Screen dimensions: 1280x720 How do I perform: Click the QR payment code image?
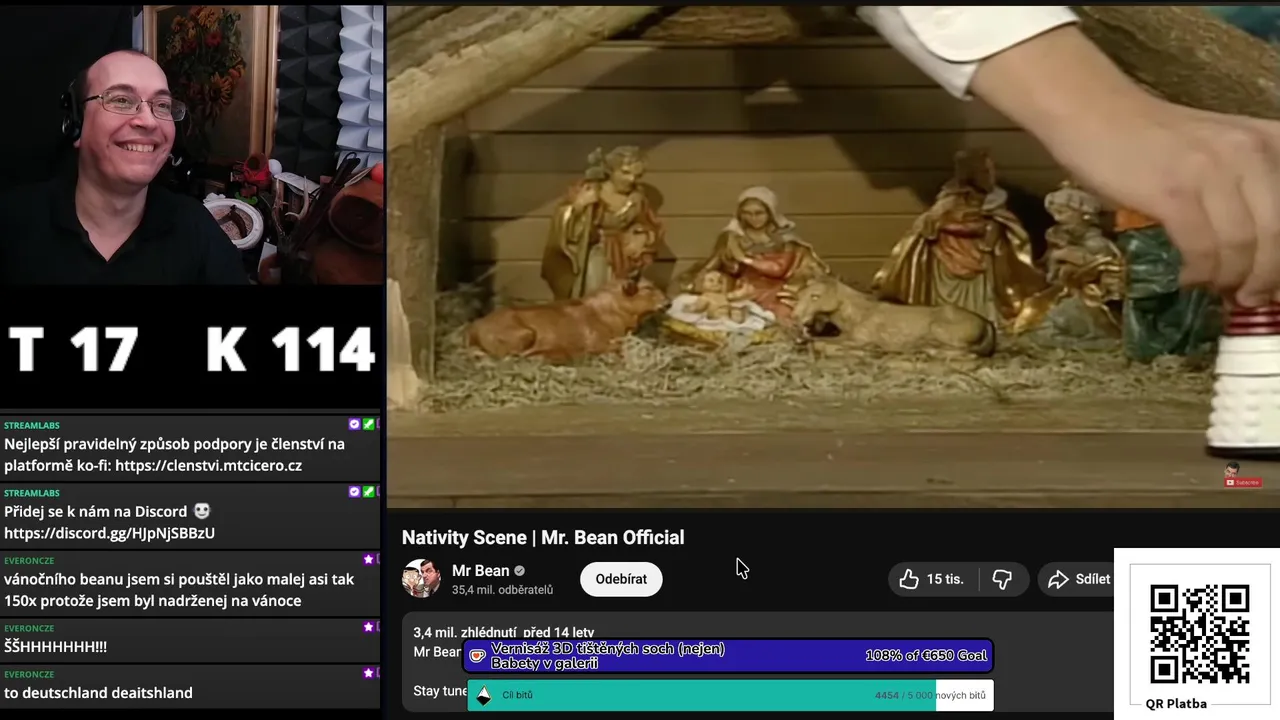click(x=1199, y=634)
